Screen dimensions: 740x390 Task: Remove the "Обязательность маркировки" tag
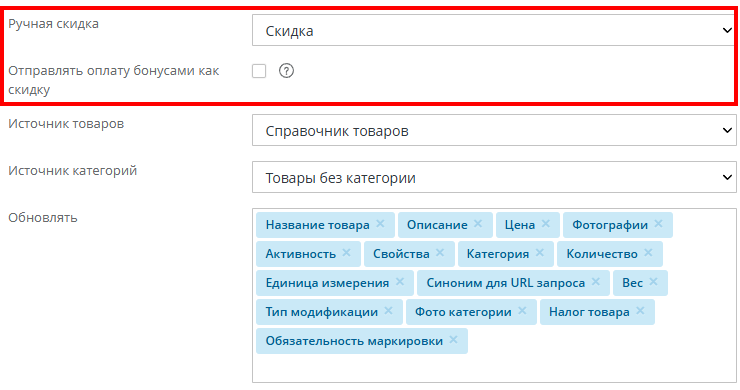coord(454,339)
